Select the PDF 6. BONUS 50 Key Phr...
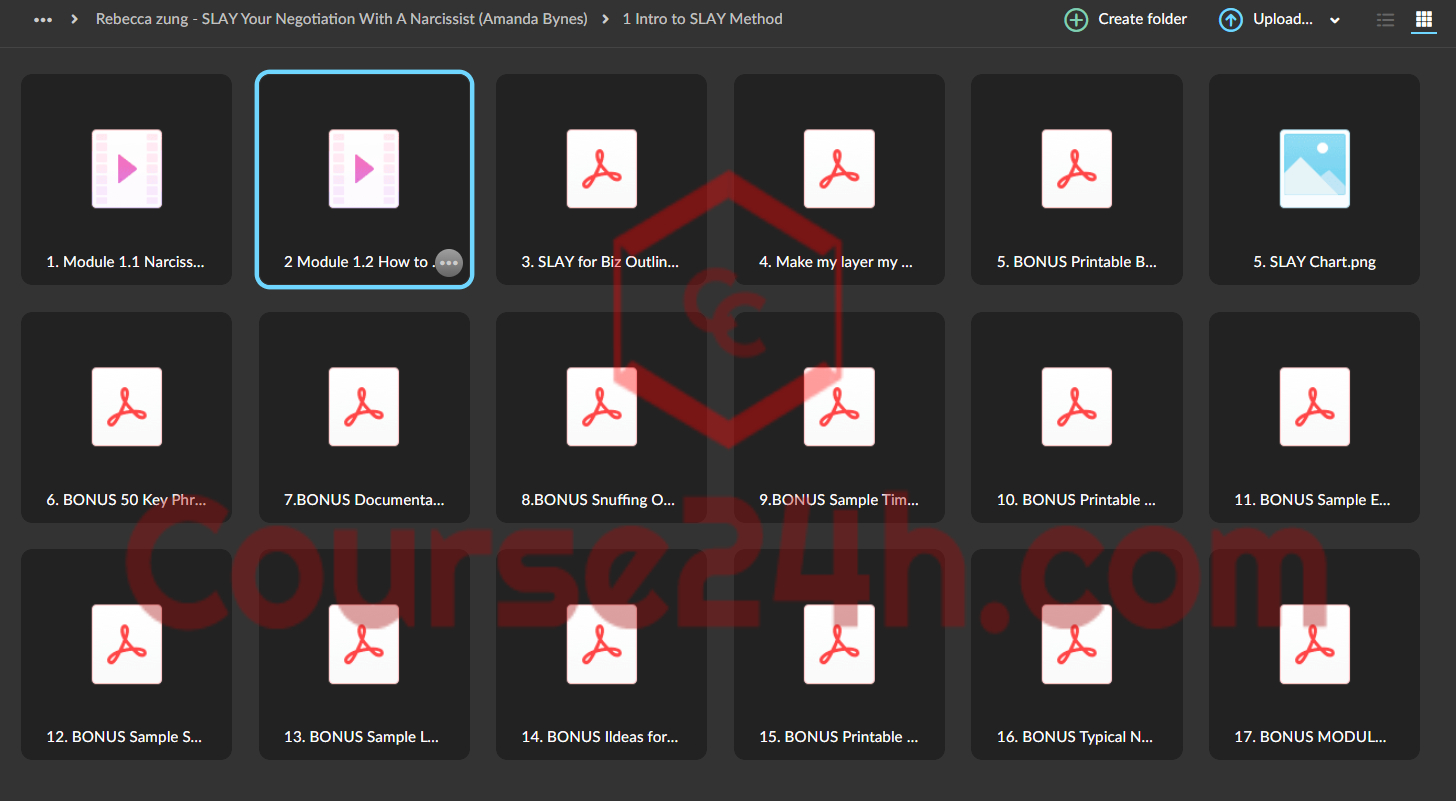Image resolution: width=1456 pixels, height=801 pixels. point(126,417)
